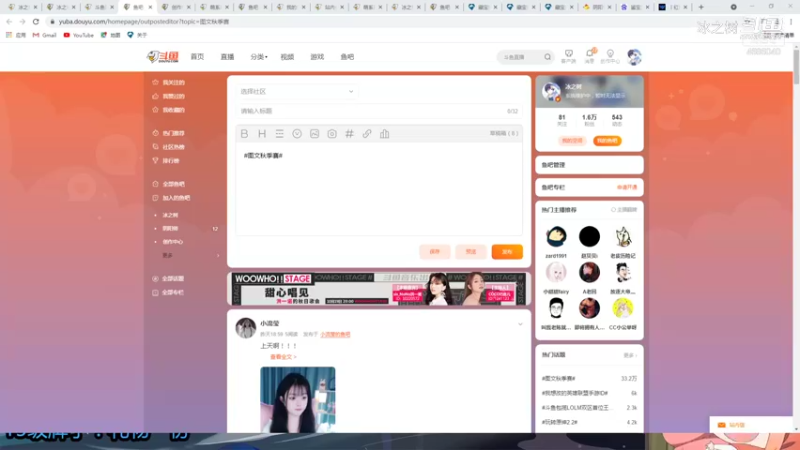The width and height of the screenshot is (800, 450).
Task: Click into the post body text area
Action: click(379, 189)
